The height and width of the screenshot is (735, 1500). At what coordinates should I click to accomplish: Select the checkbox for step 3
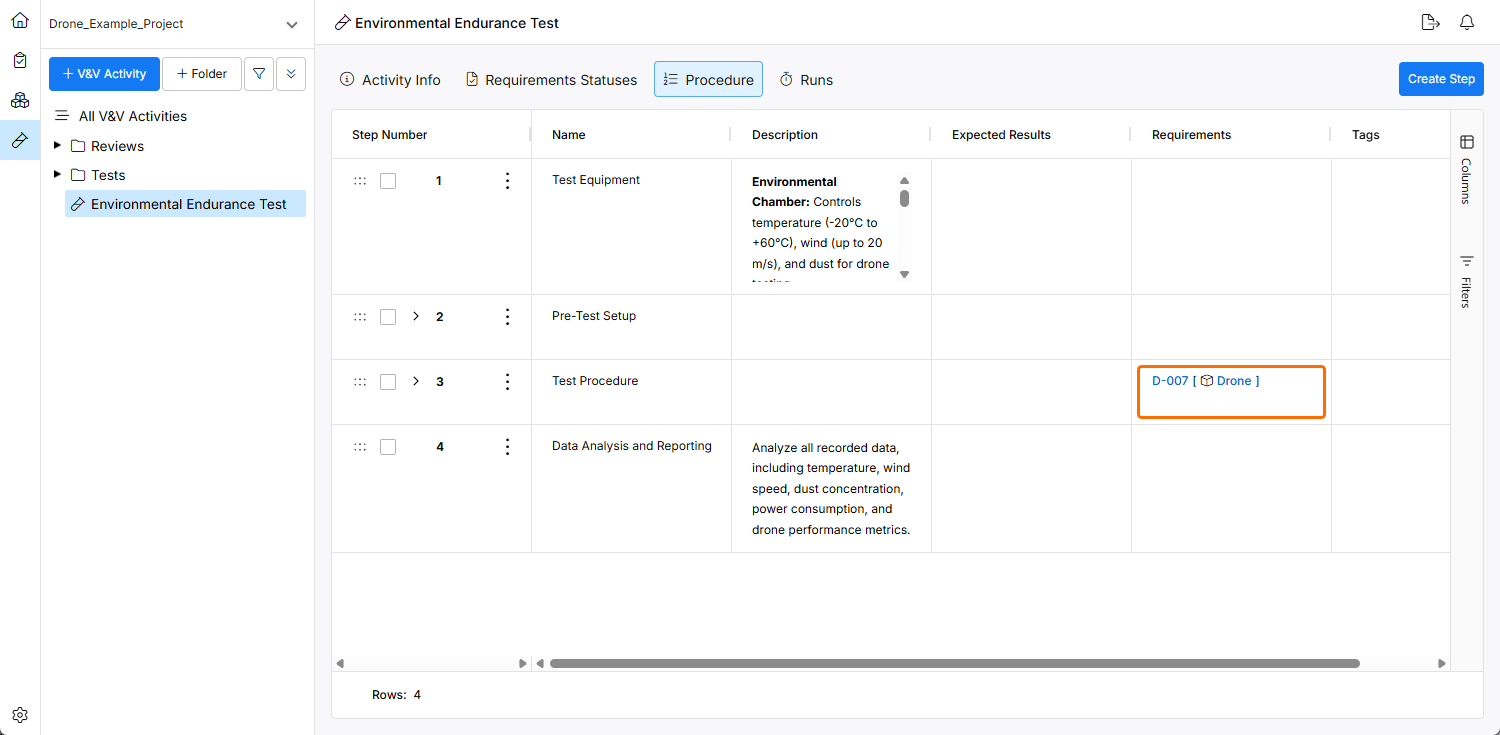[388, 382]
